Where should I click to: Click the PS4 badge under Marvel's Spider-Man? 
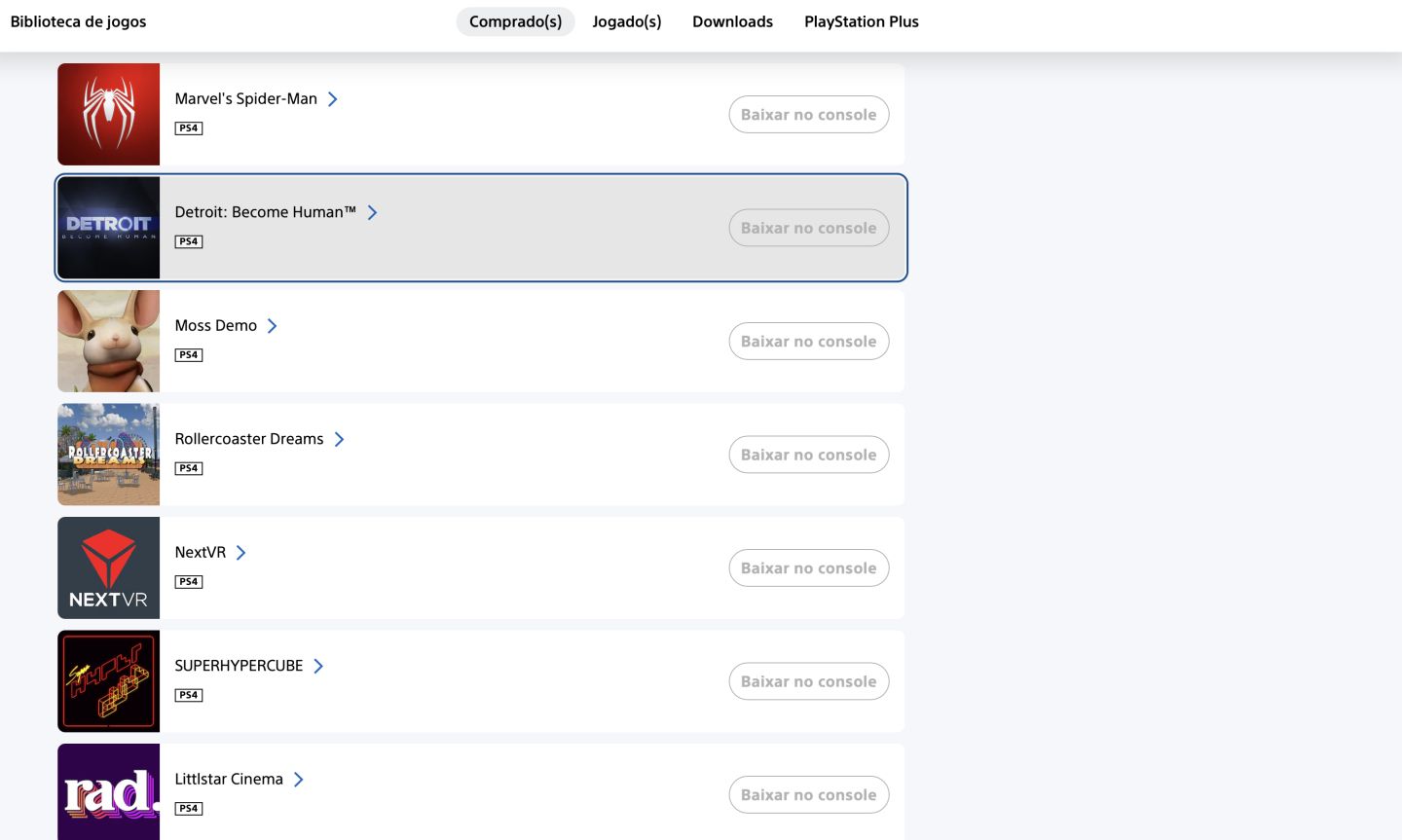tap(189, 128)
